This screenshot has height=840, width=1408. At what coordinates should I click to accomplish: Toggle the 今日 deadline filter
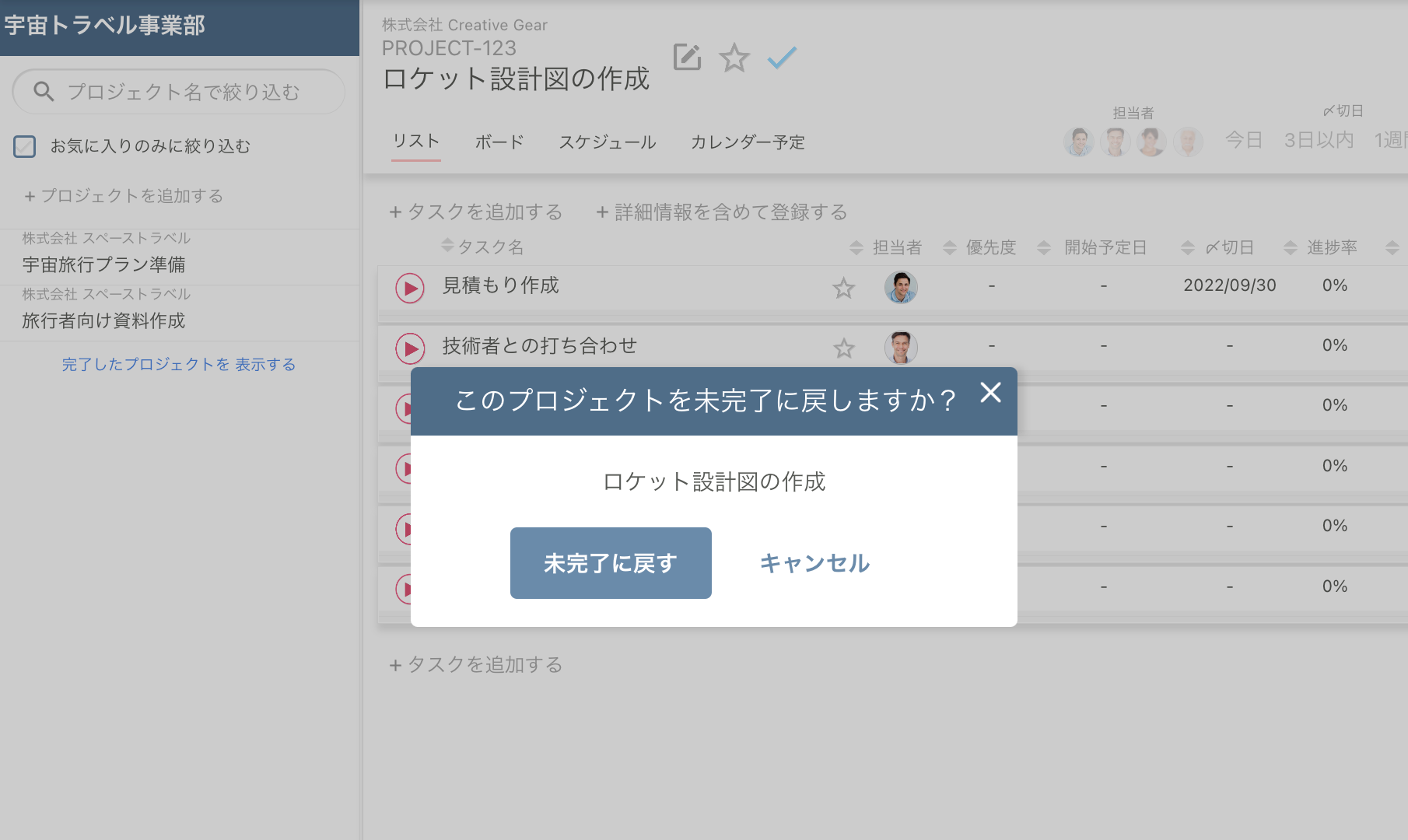point(1244,140)
